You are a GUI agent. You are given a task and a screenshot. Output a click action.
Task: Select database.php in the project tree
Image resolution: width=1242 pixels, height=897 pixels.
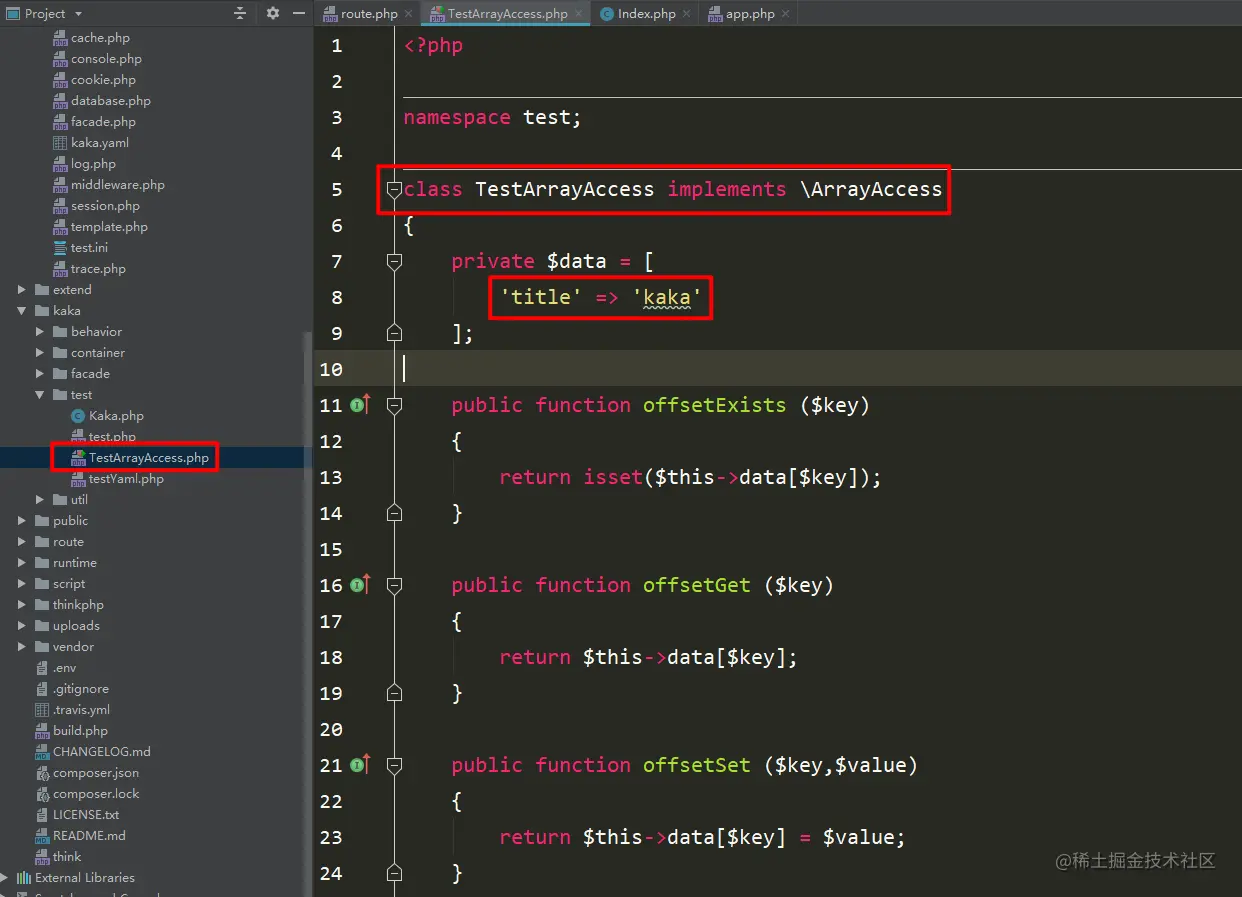point(111,100)
